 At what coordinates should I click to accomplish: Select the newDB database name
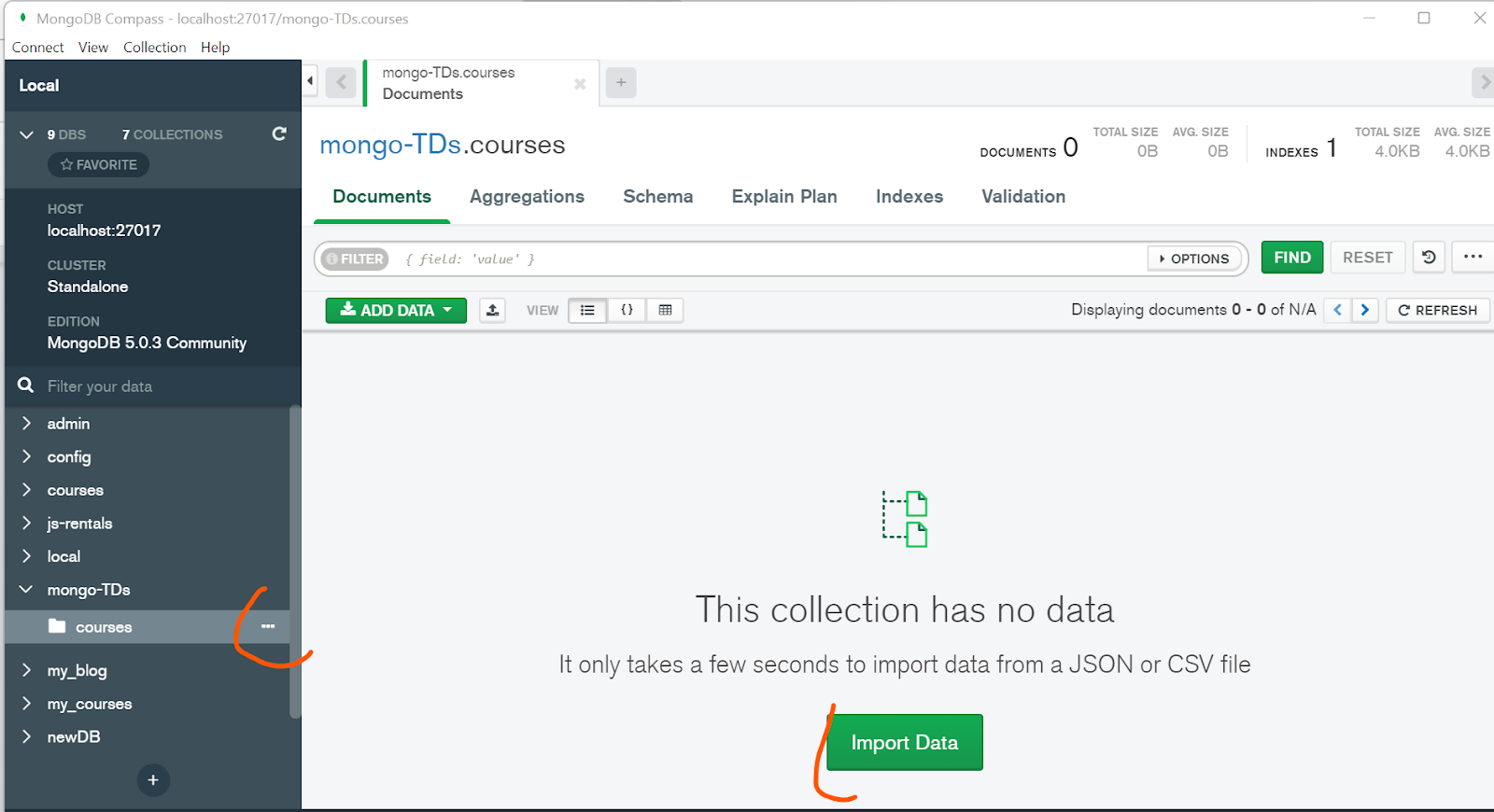click(x=74, y=736)
